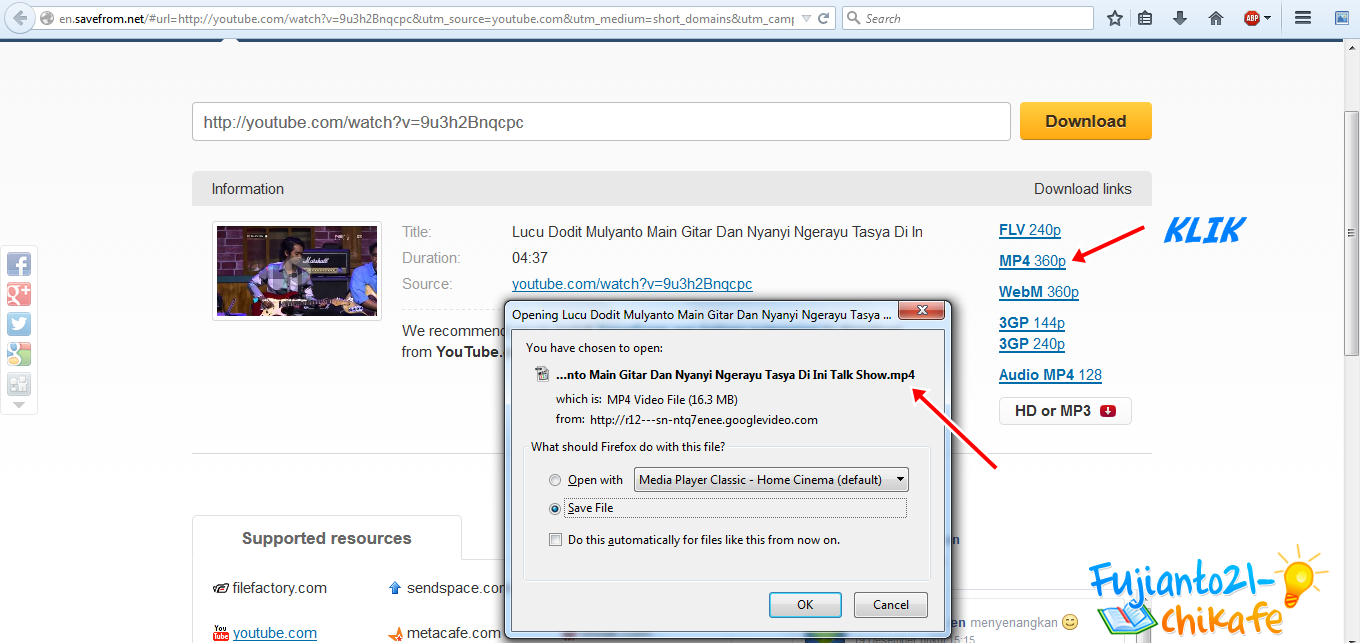1360x643 pixels.
Task: Click OK in the download dialog
Action: (x=805, y=605)
